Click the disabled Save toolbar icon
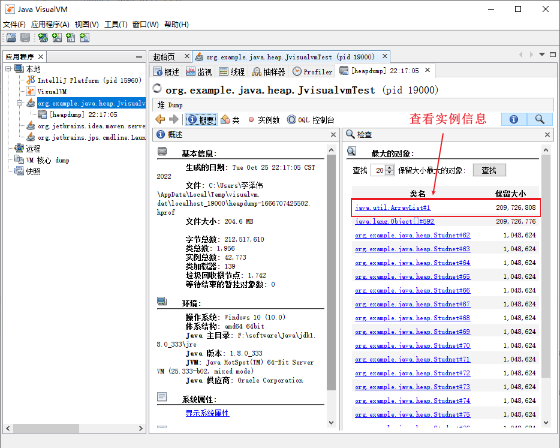Image resolution: width=560 pixels, height=448 pixels. [x=25, y=37]
